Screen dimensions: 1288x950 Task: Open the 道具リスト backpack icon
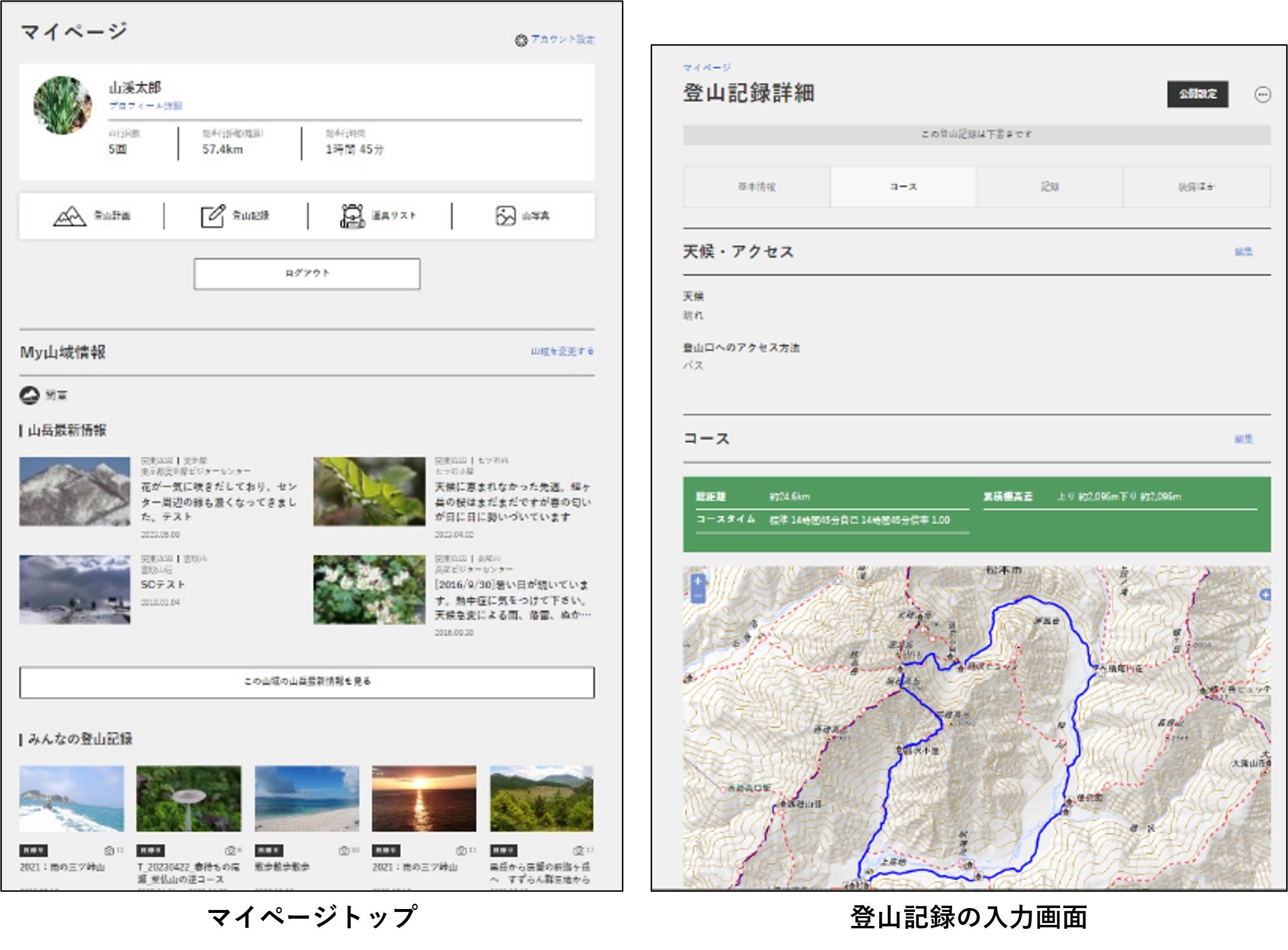[x=352, y=216]
